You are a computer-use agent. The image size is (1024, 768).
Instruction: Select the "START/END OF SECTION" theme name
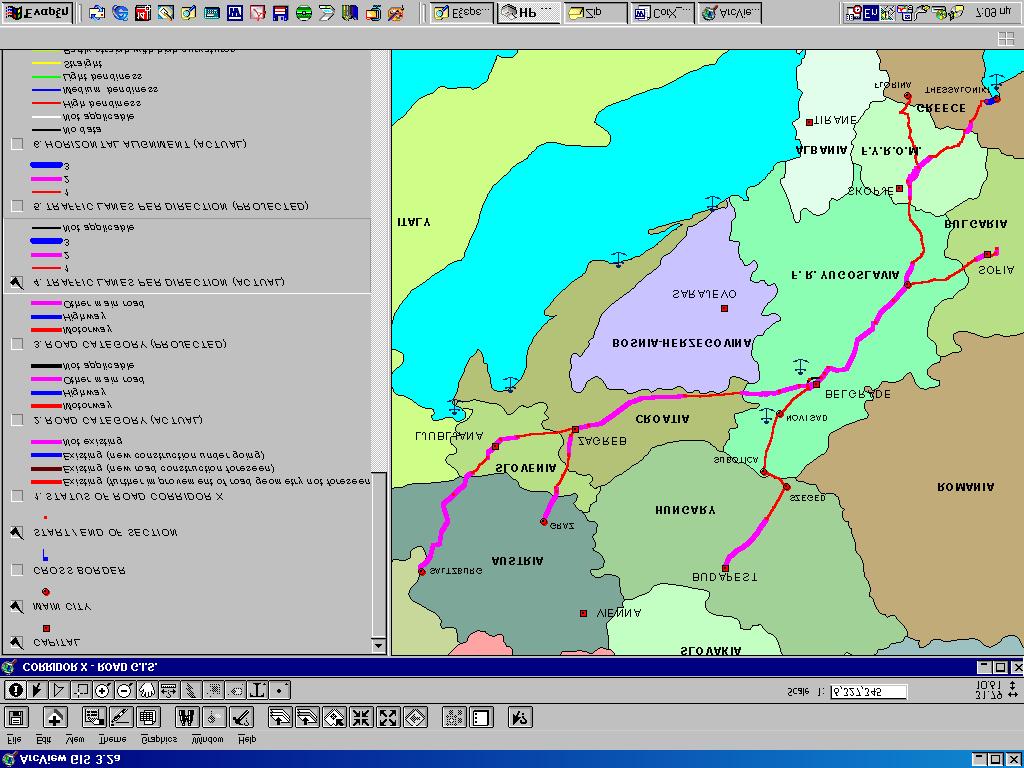coord(104,533)
